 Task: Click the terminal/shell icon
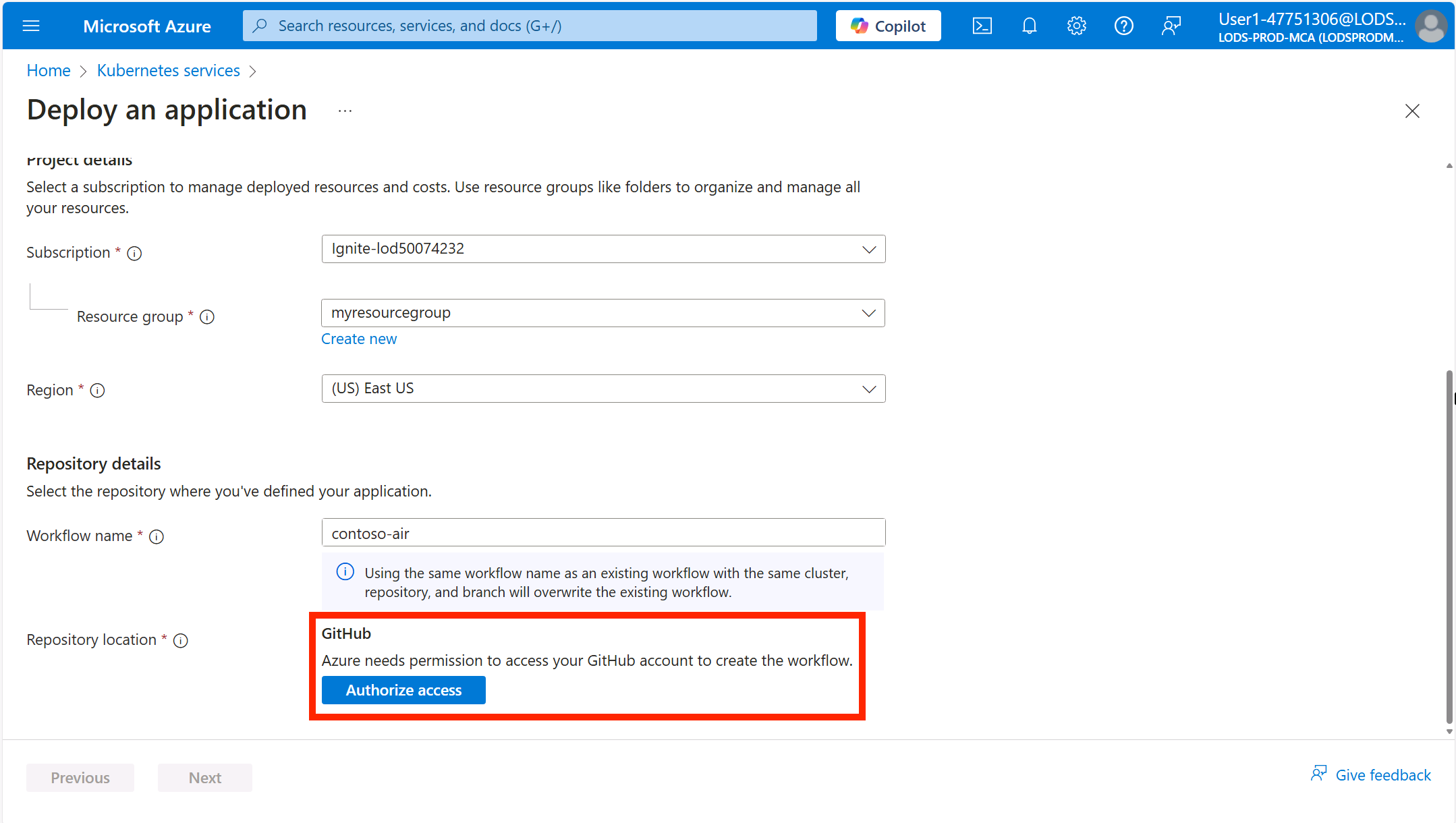coord(982,25)
